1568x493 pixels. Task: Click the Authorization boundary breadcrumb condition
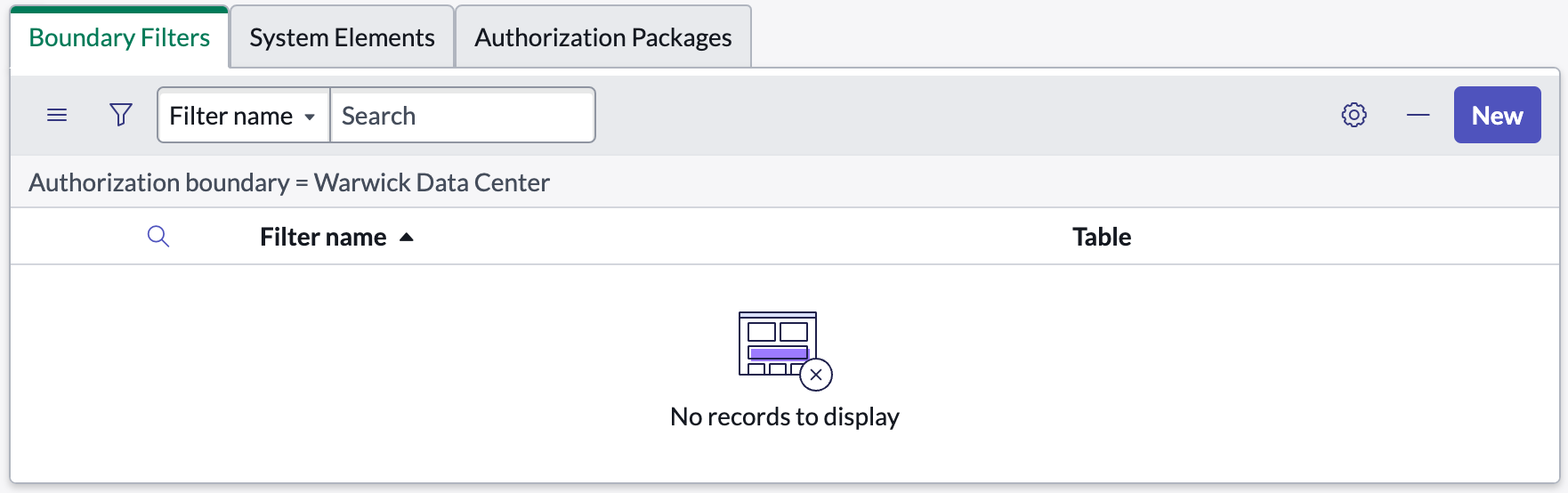pyautogui.click(x=289, y=182)
